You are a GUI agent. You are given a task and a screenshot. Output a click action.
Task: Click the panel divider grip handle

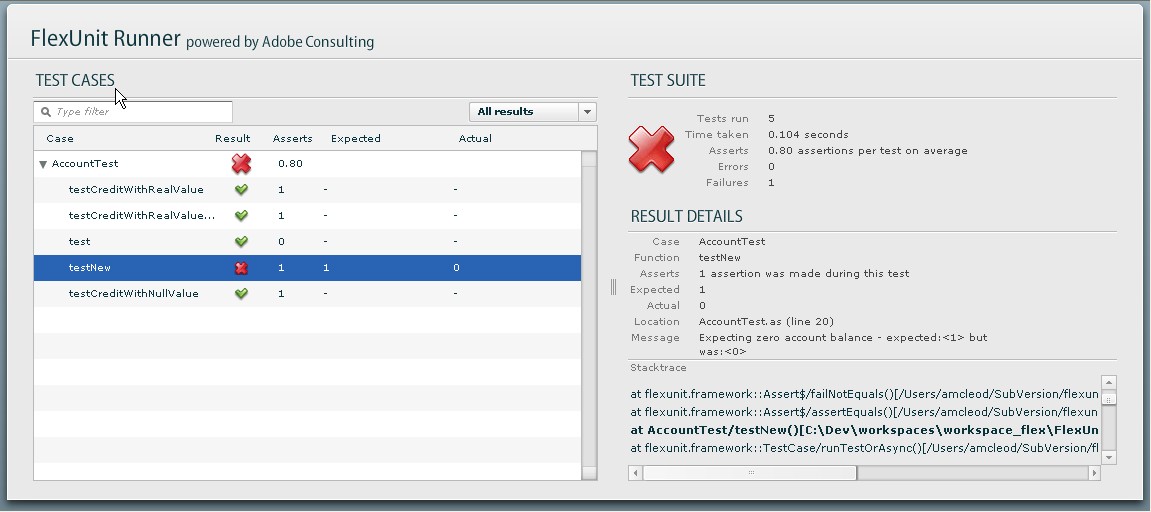pos(614,287)
